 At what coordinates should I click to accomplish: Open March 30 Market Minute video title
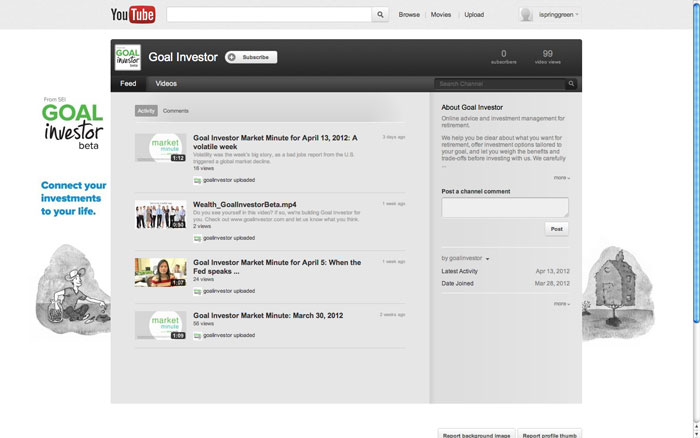(x=268, y=315)
